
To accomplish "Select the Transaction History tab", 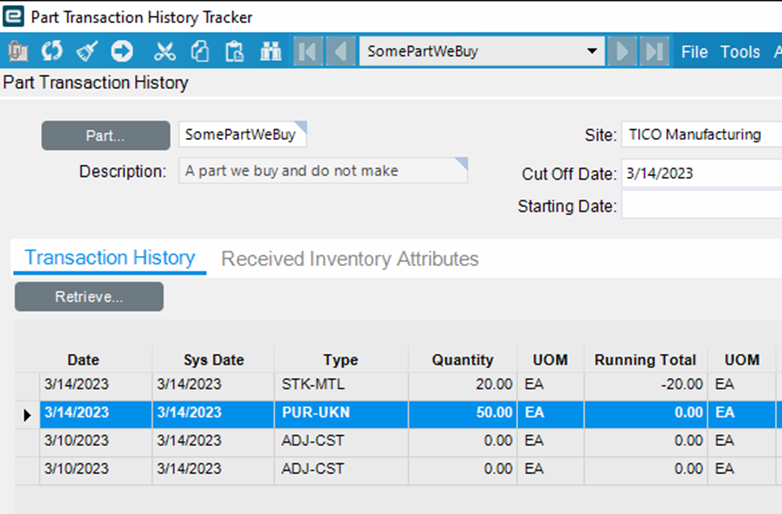I will click(x=110, y=258).
